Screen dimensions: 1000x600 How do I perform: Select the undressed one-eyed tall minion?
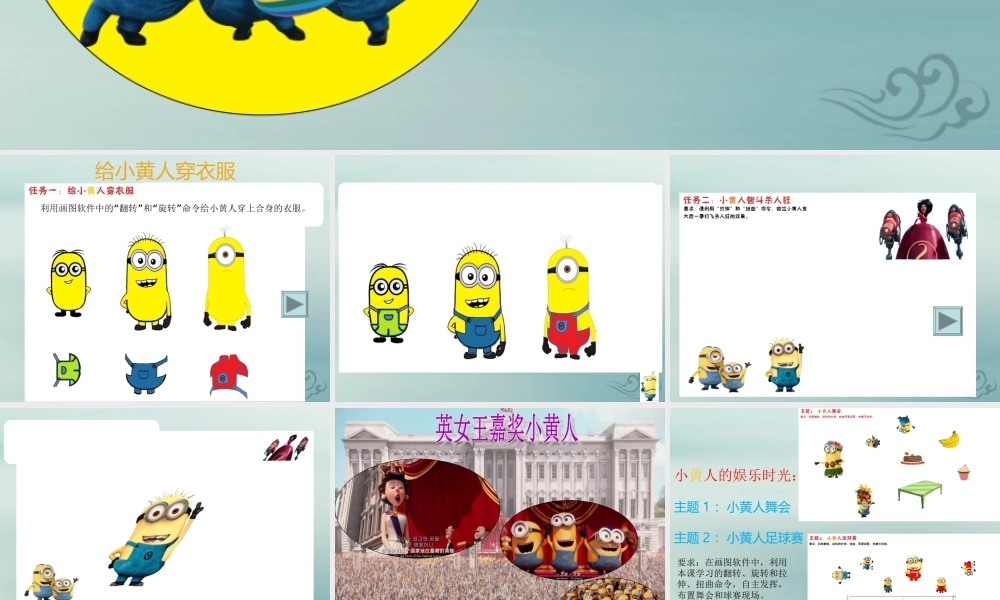[227, 279]
